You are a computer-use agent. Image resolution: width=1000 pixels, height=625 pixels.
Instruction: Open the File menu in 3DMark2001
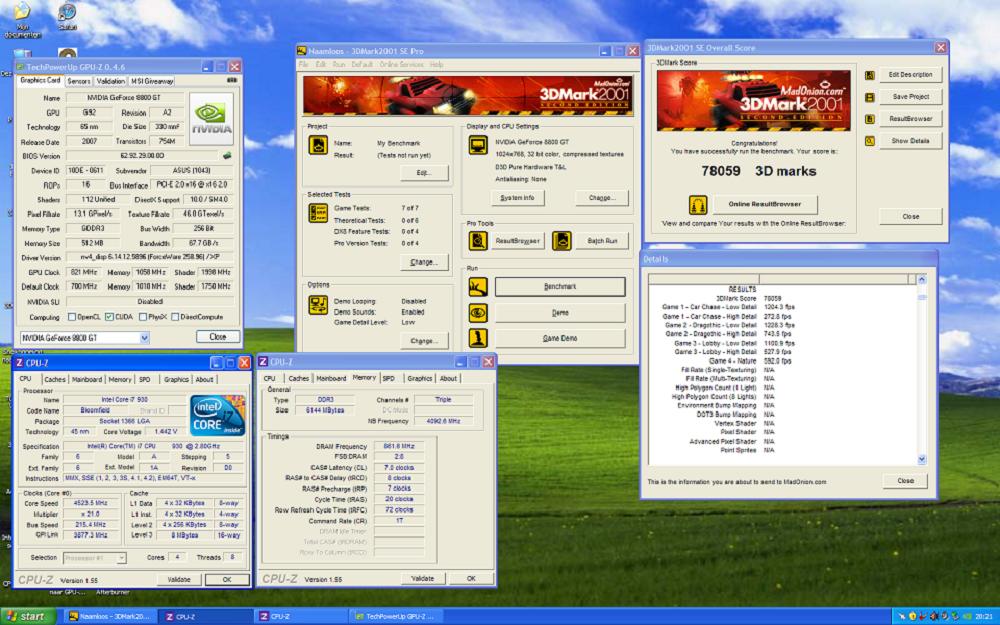pyautogui.click(x=303, y=64)
